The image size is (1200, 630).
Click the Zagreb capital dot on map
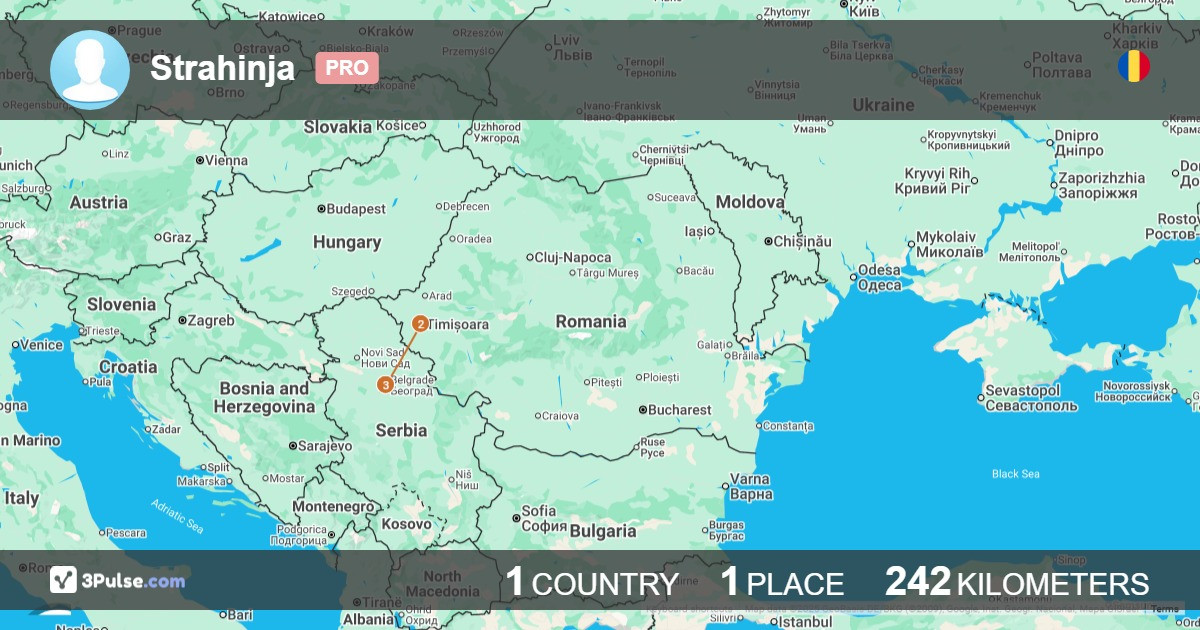pos(182,321)
